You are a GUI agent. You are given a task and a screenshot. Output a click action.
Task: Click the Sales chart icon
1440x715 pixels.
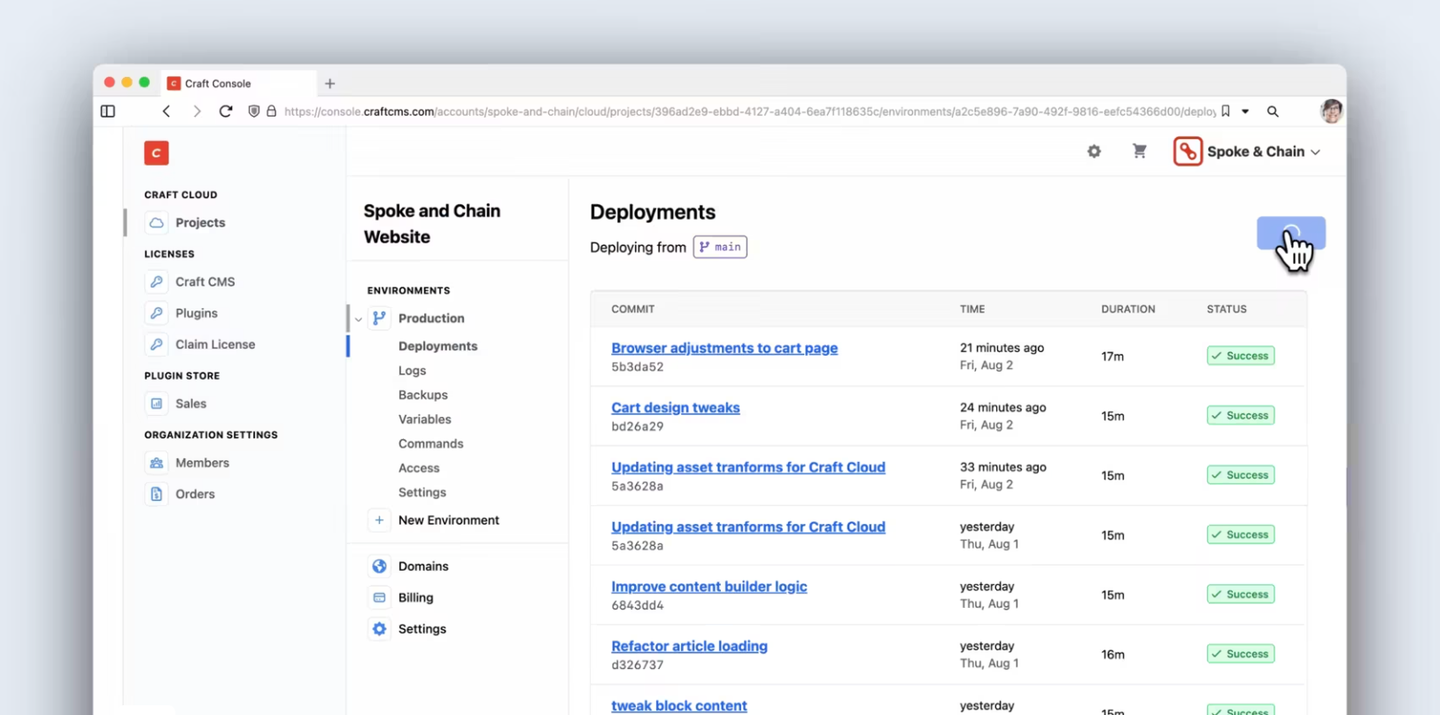(156, 404)
